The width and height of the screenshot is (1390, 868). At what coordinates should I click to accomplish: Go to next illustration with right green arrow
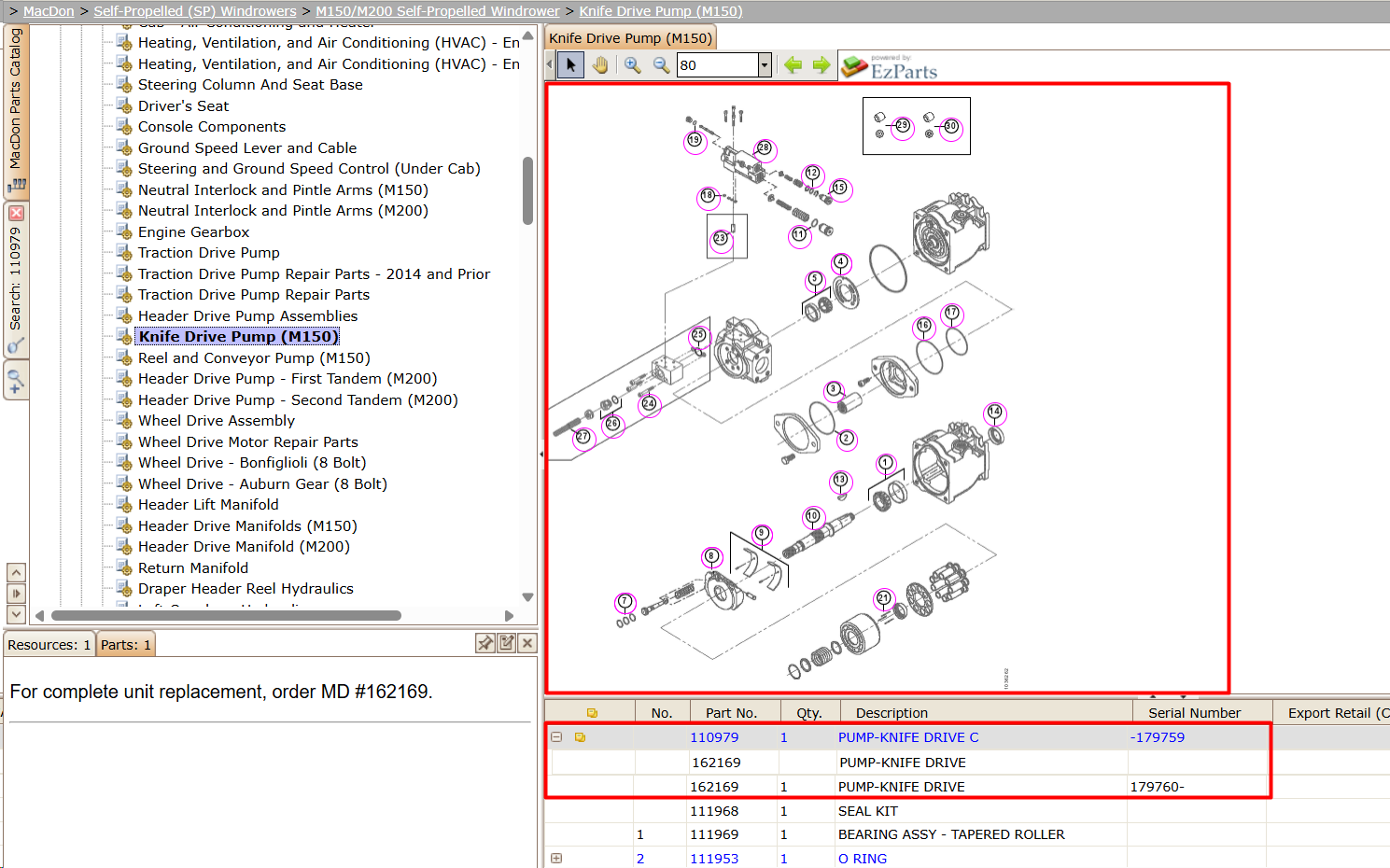coord(821,65)
